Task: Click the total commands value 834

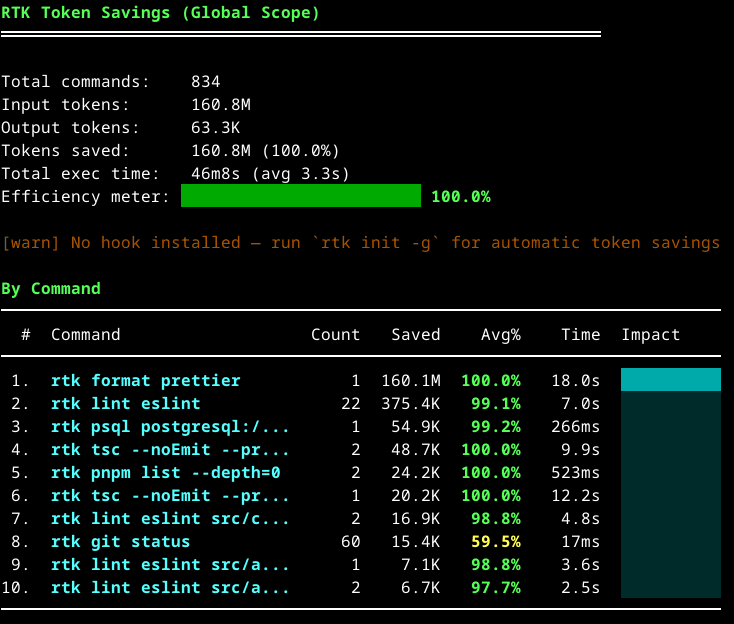Action: pos(206,82)
